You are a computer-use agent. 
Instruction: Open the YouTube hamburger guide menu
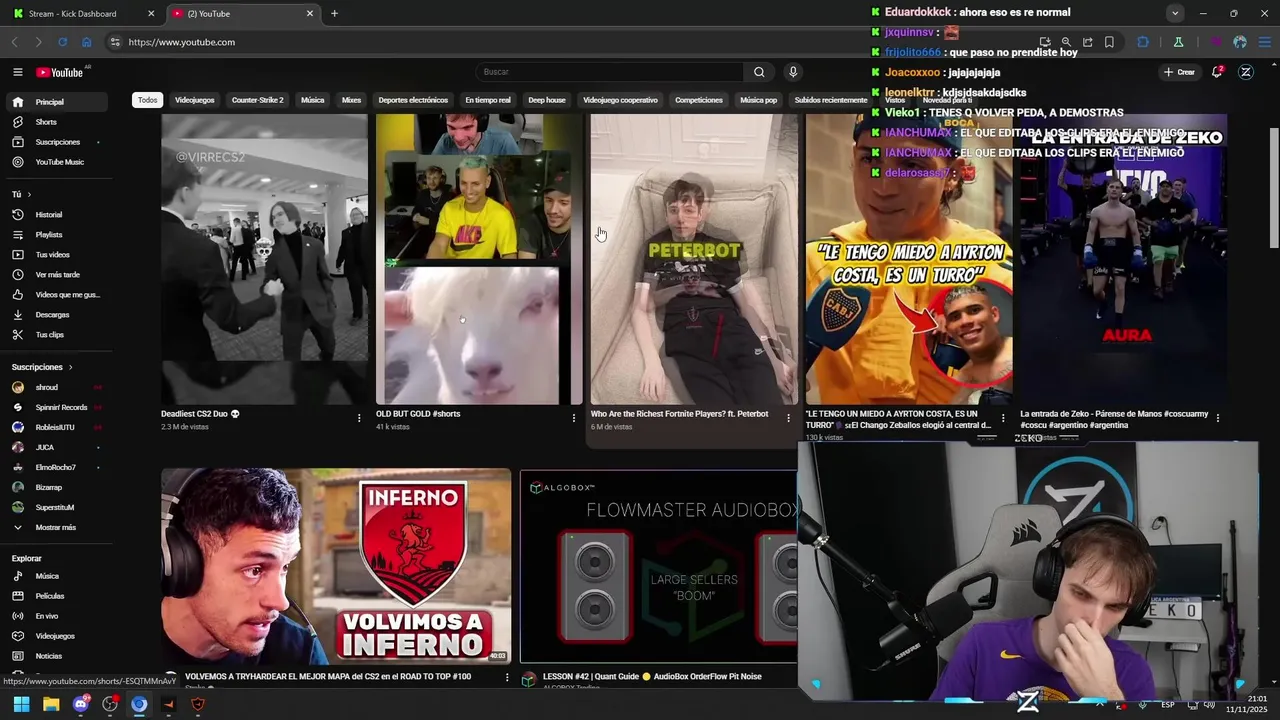pos(17,72)
